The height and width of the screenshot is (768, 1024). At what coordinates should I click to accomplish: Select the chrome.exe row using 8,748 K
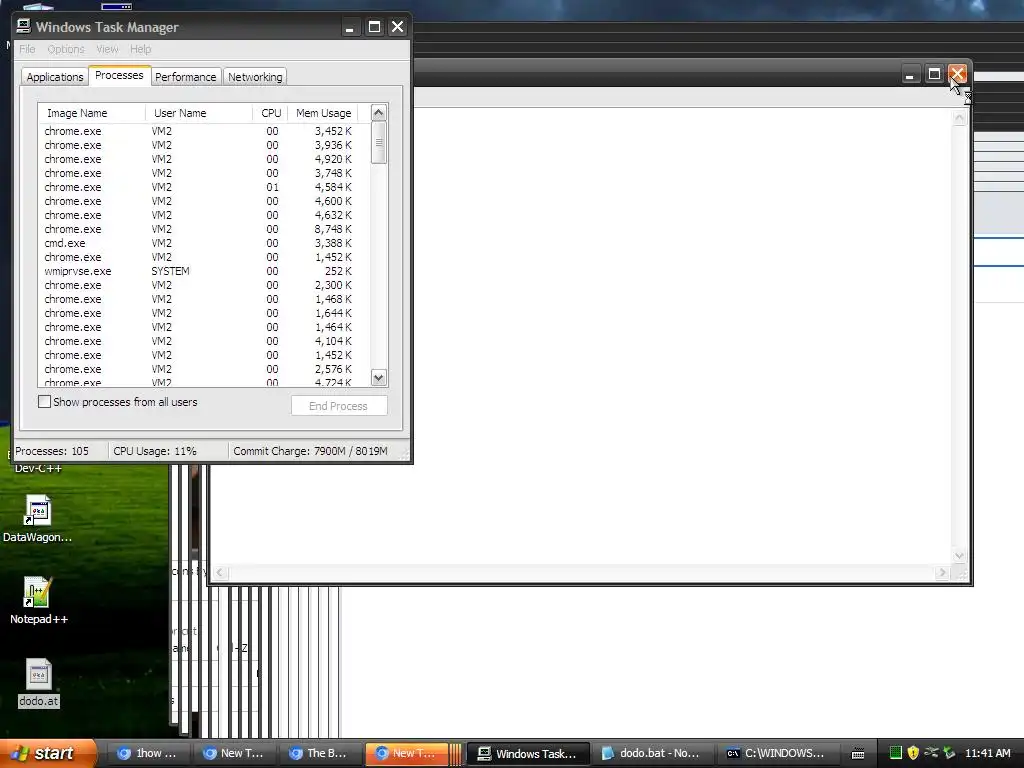coord(204,229)
